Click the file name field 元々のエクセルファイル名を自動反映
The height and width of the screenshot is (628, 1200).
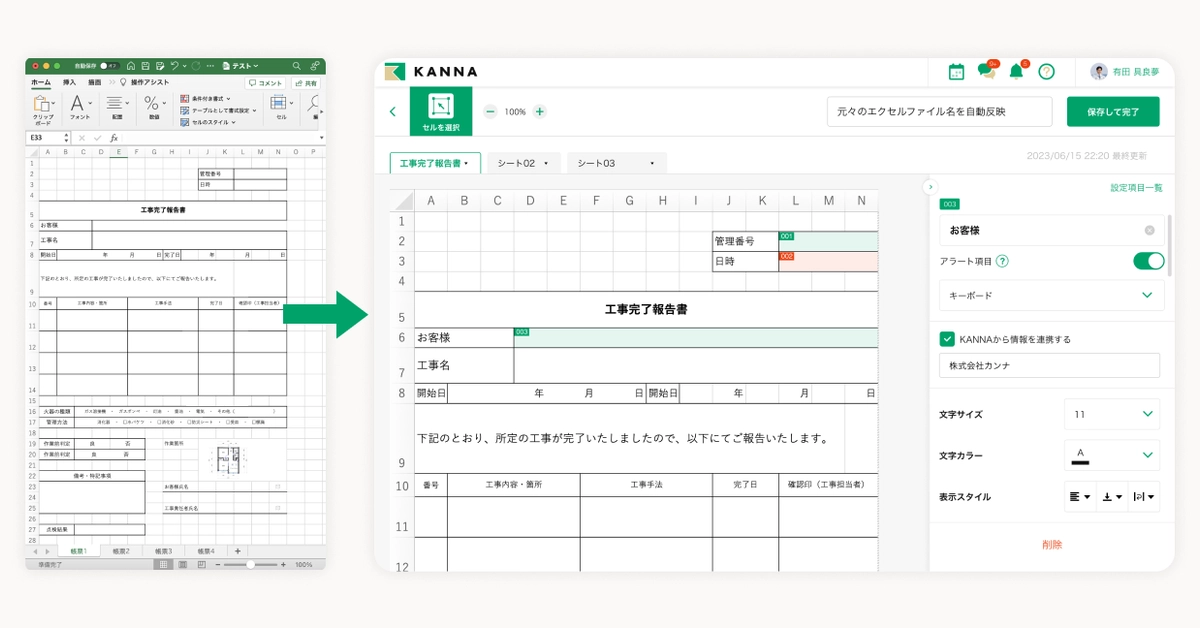[x=940, y=112]
